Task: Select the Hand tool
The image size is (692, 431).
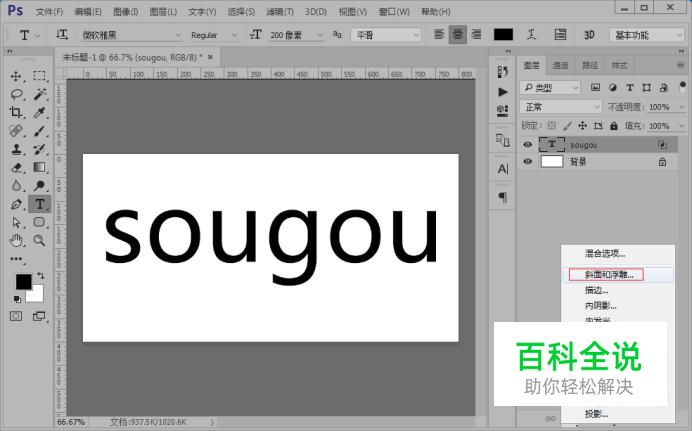Action: [16, 240]
